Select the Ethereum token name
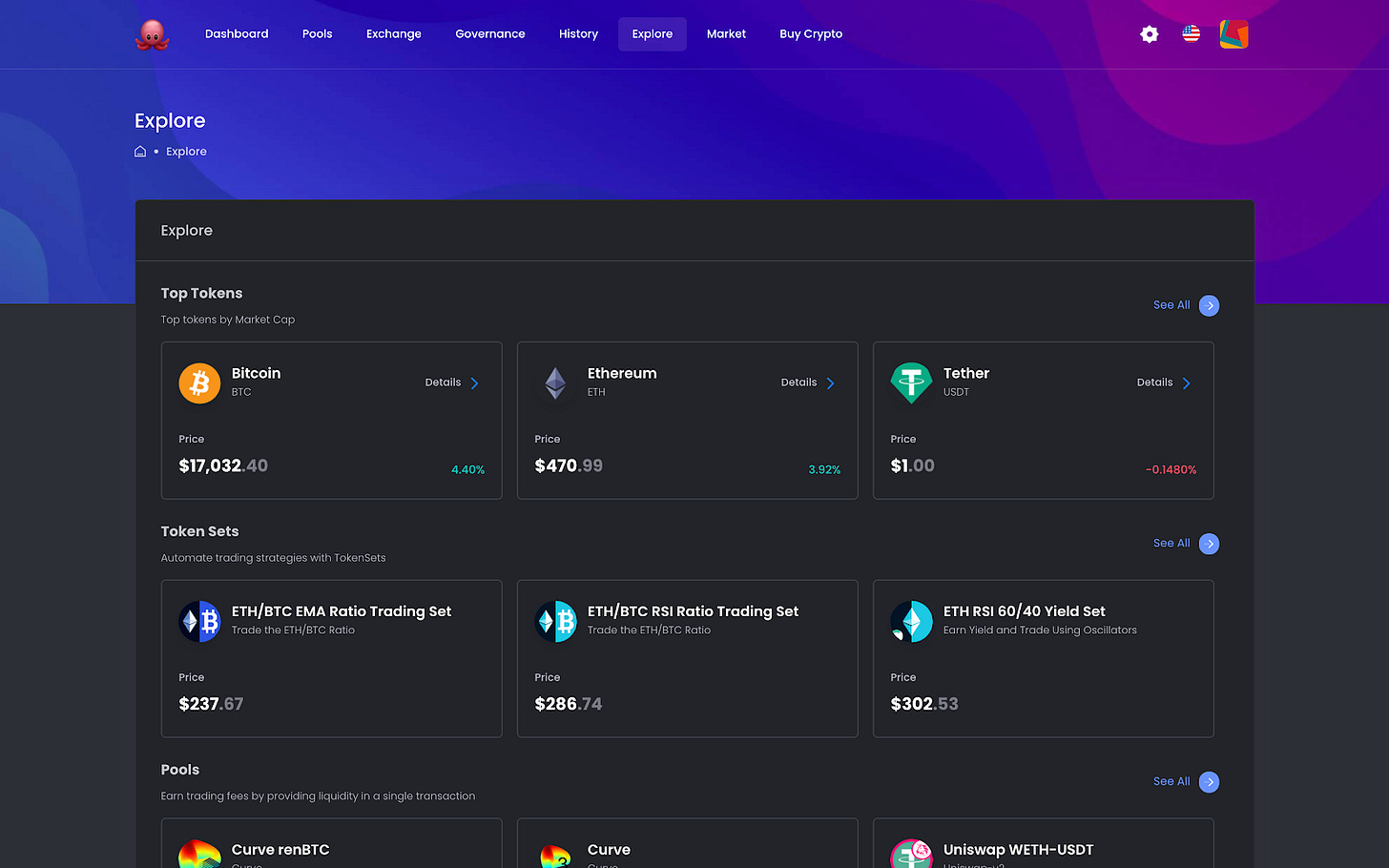The height and width of the screenshot is (868, 1389). (x=622, y=374)
